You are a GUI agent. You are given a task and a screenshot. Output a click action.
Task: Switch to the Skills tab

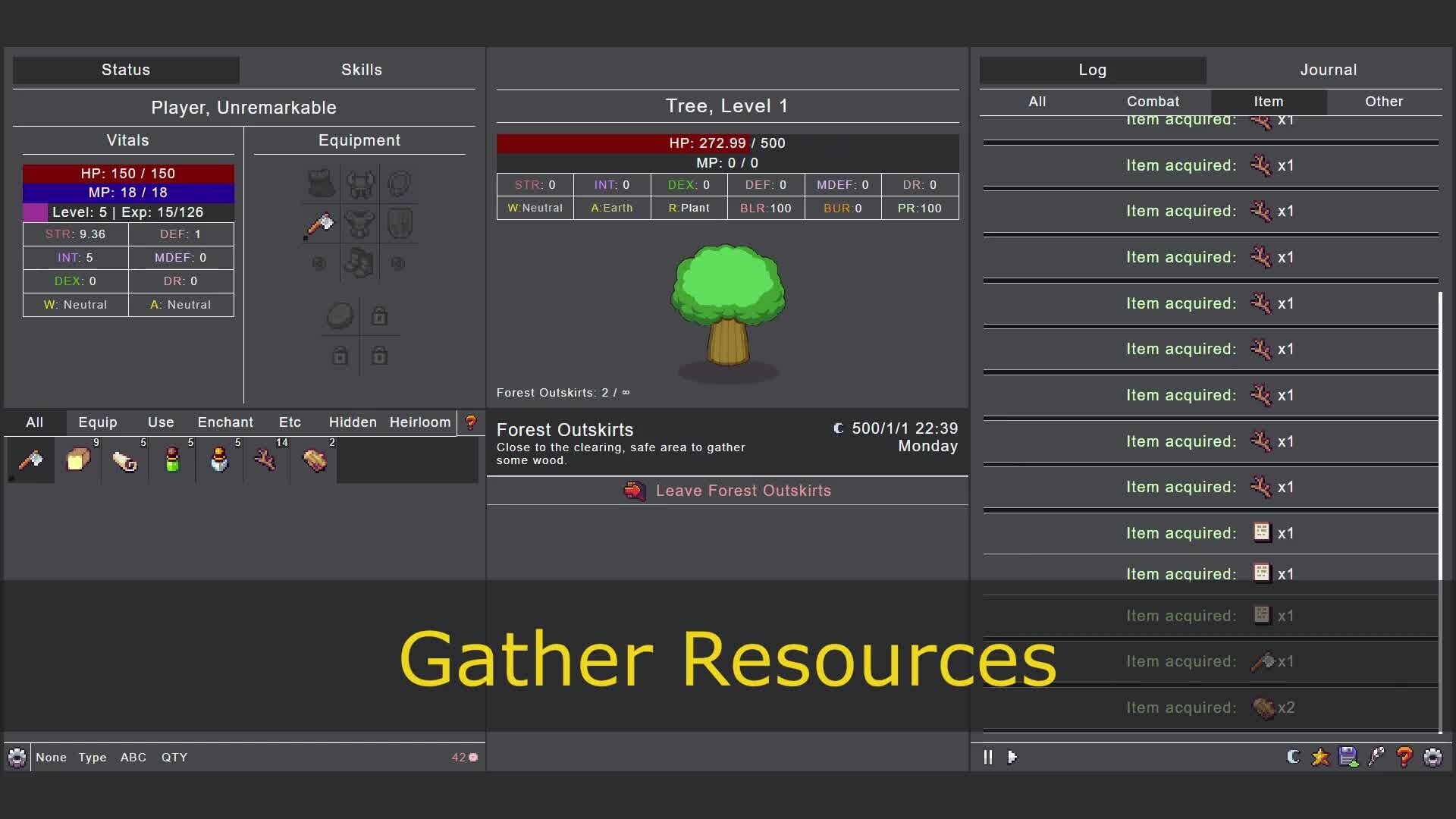point(361,70)
